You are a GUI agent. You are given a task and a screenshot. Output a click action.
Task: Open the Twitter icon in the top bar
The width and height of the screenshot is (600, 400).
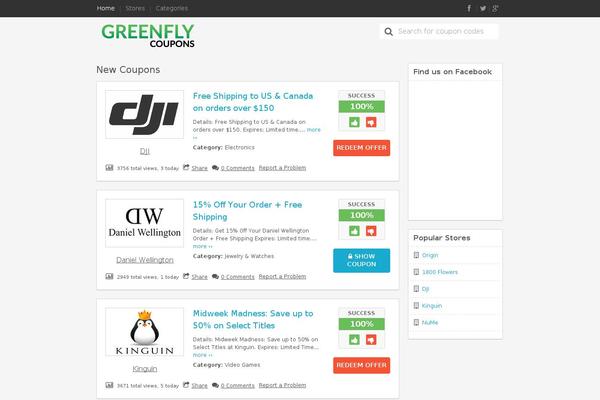pyautogui.click(x=483, y=8)
